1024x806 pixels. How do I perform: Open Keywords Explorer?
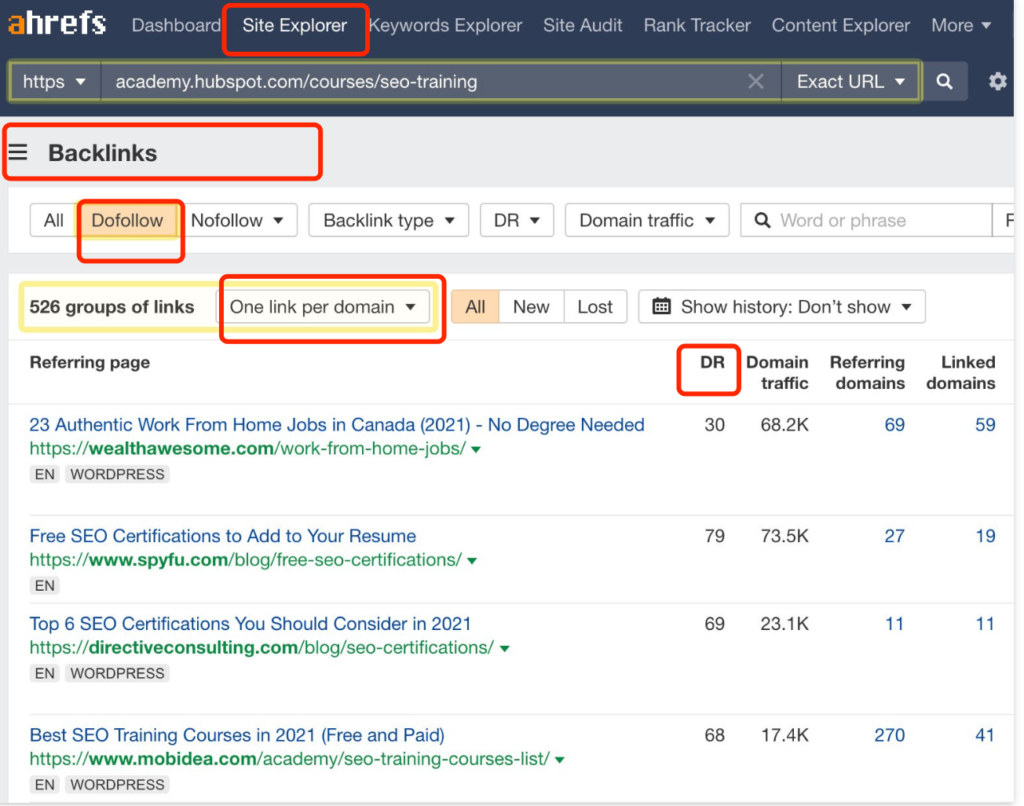tap(445, 25)
